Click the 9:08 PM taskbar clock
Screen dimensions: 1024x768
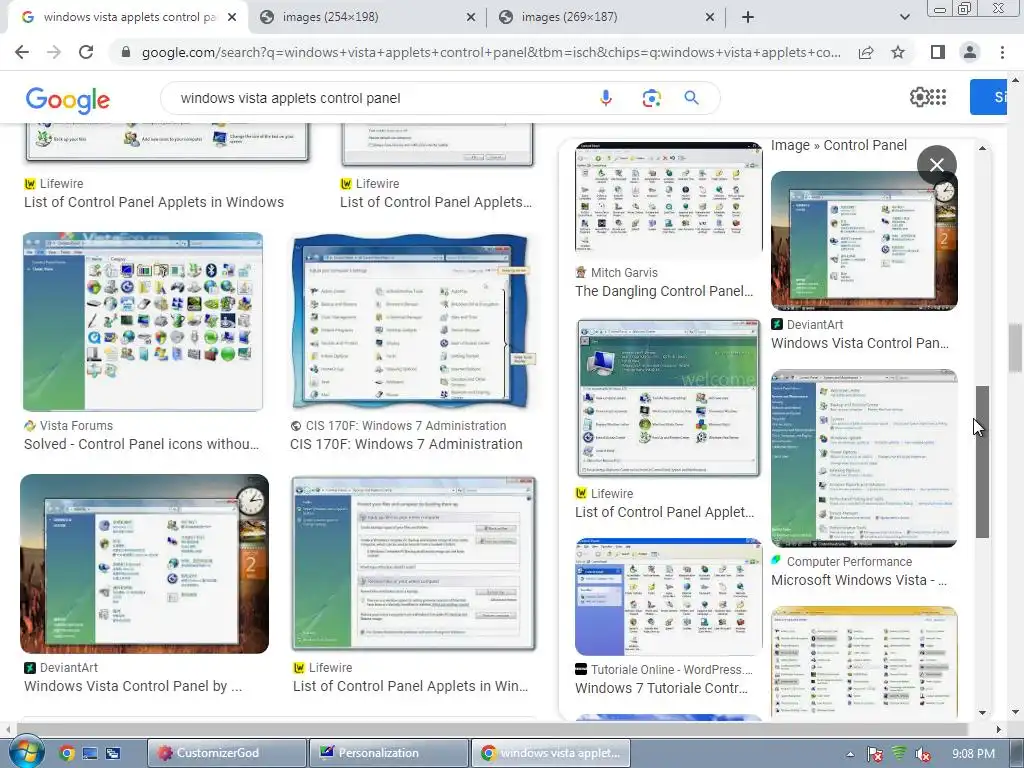tap(973, 754)
